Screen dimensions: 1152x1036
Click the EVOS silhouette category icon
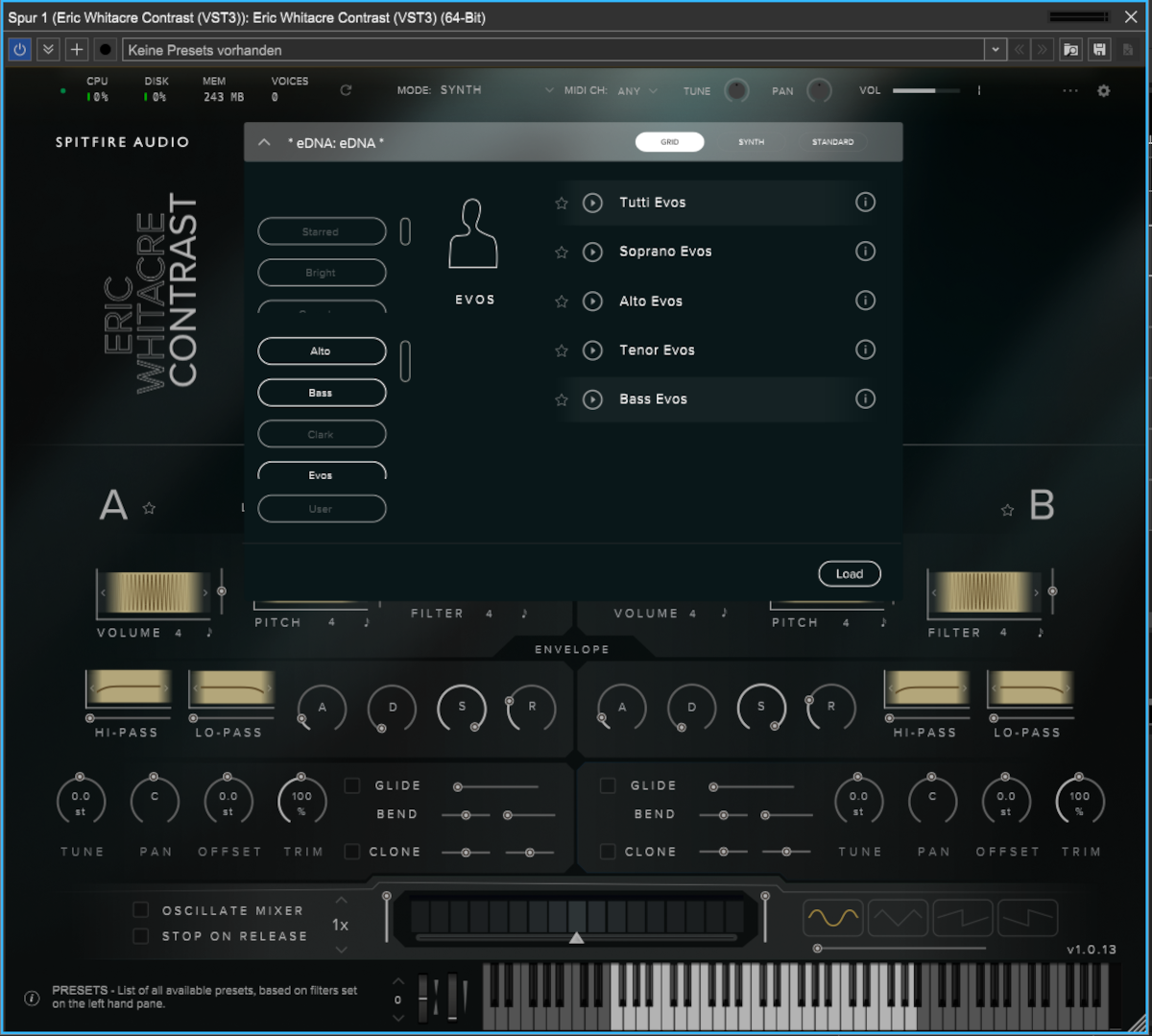point(474,233)
